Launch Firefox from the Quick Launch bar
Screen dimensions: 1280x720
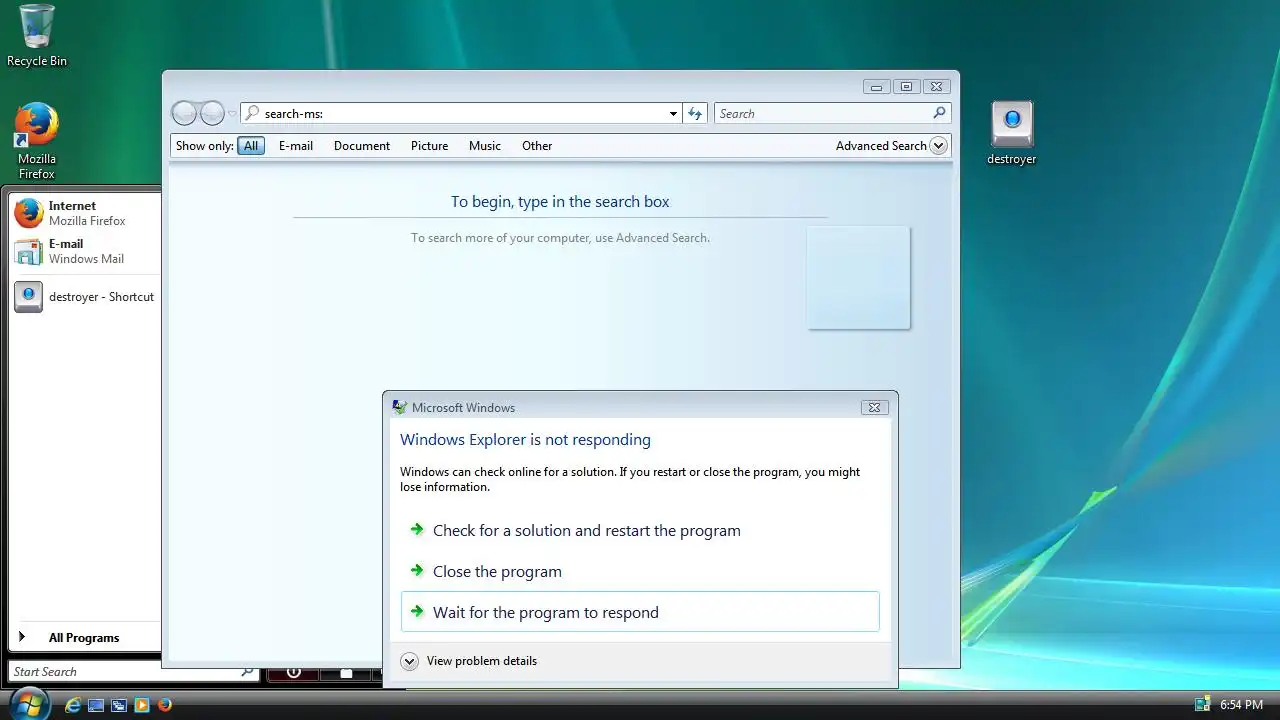pos(164,705)
